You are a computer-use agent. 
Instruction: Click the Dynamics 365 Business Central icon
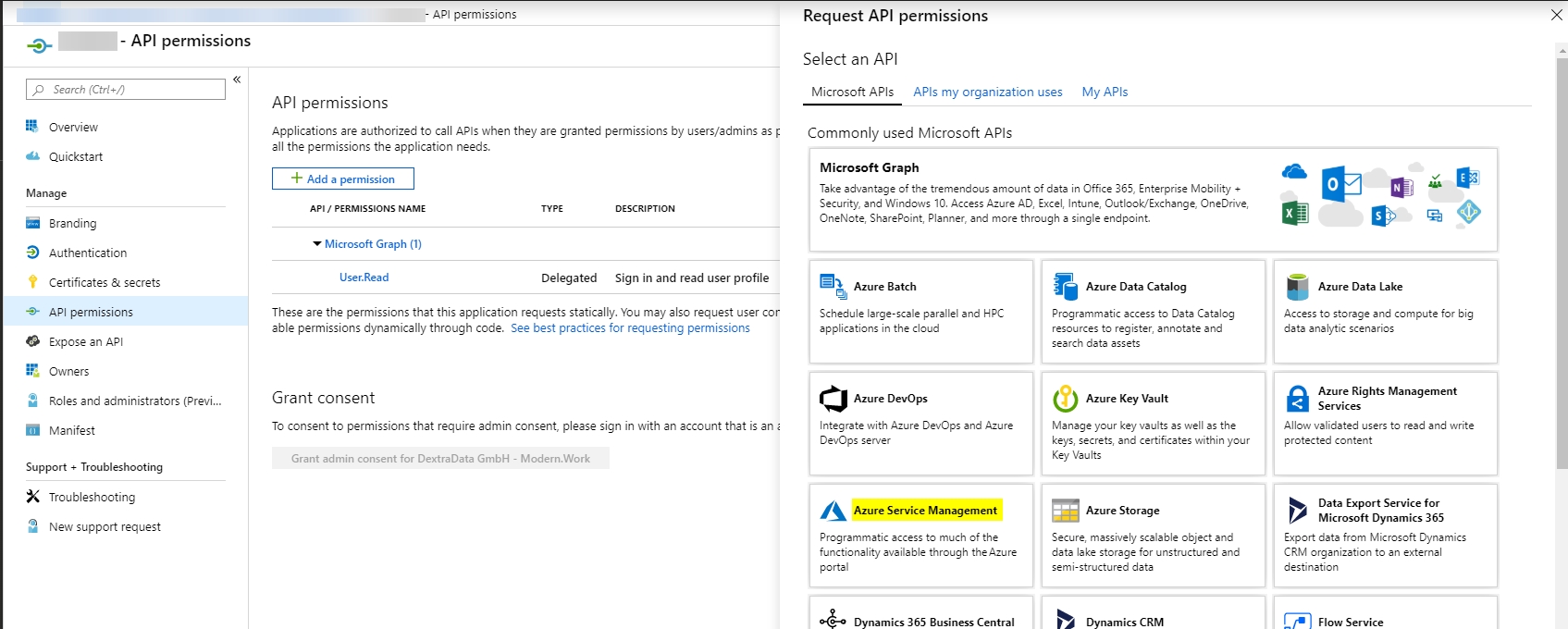[x=833, y=621]
